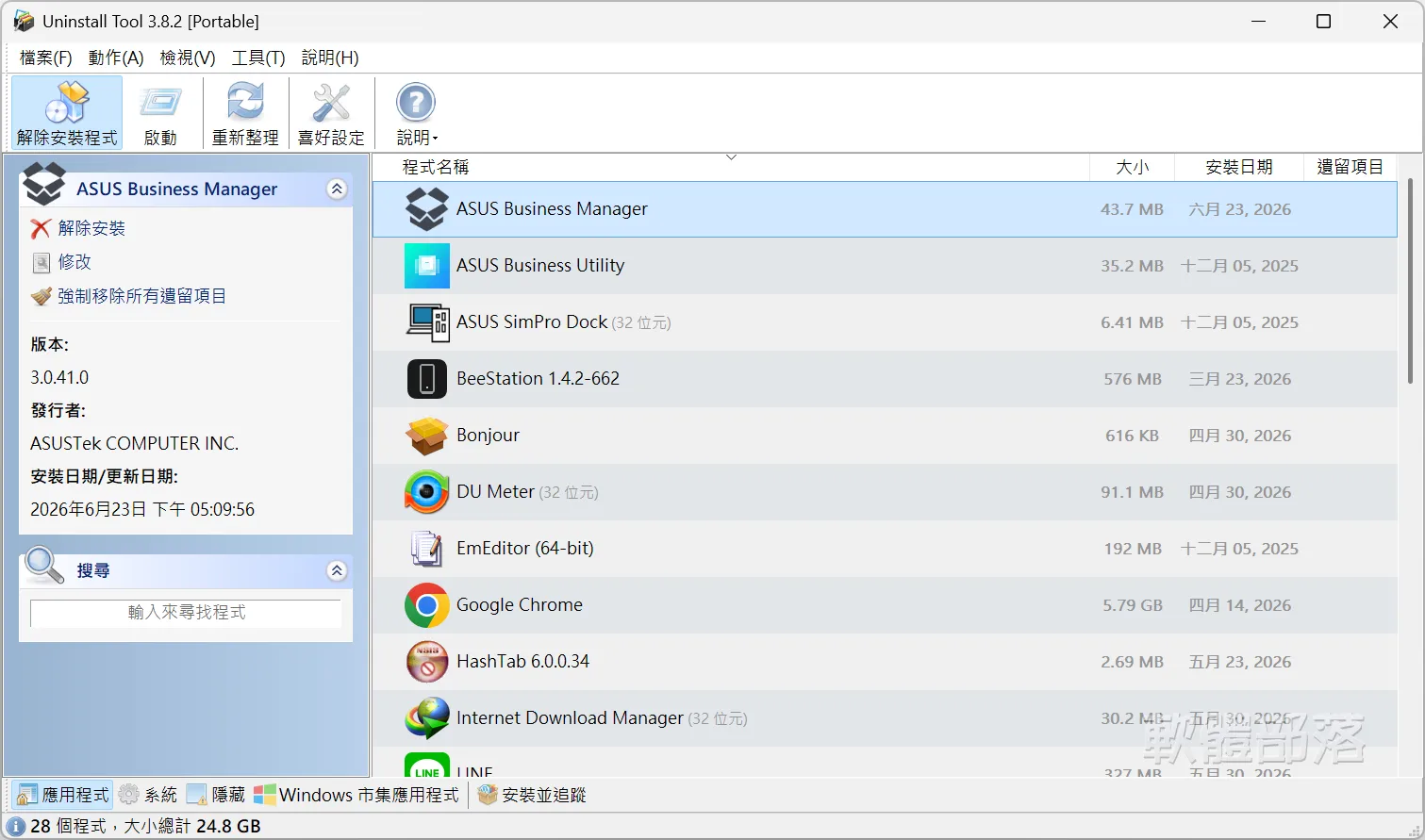Switch to Windows 市集應用程式 tab
Screen dimensions: 1425x840
click(x=356, y=795)
